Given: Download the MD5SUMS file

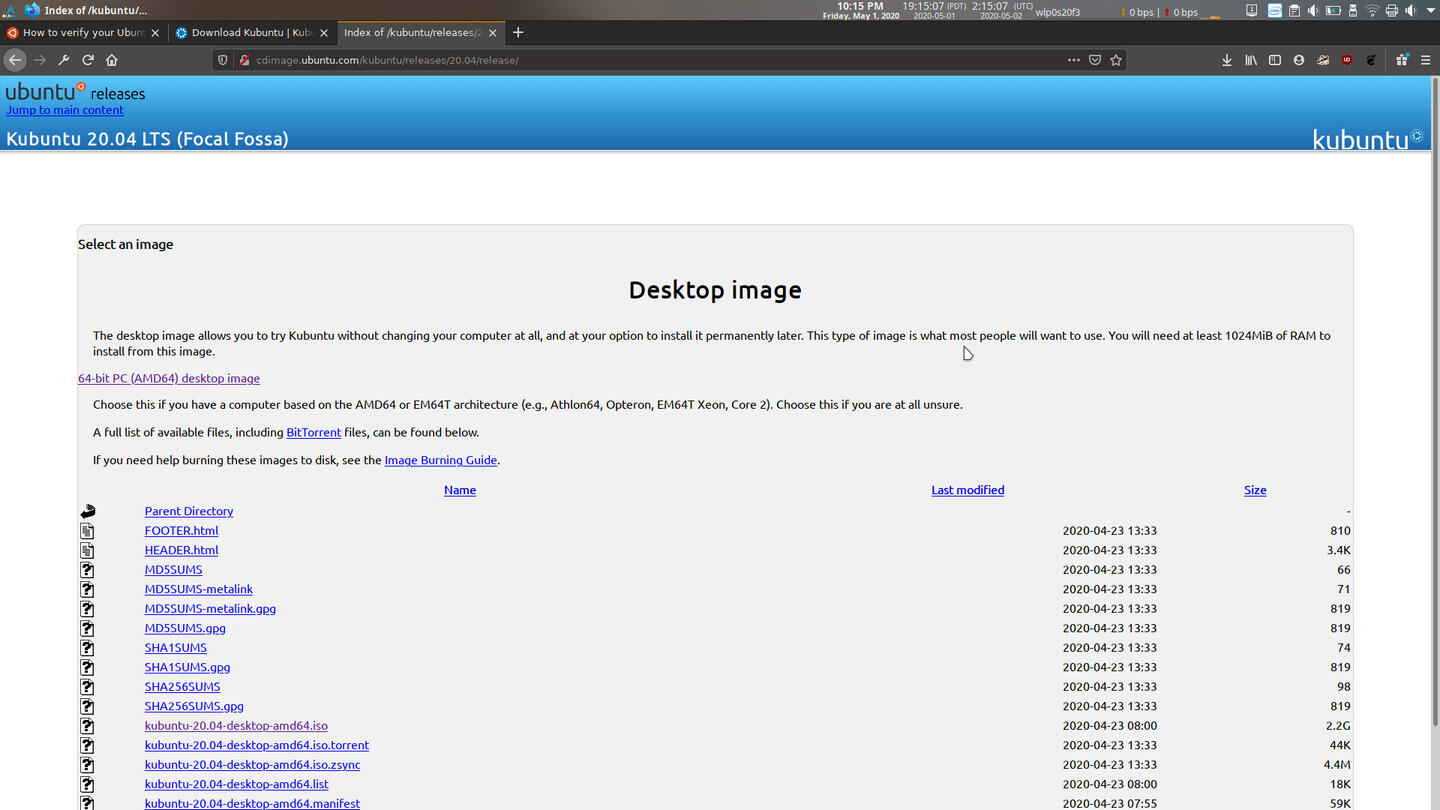Looking at the screenshot, I should [173, 570].
